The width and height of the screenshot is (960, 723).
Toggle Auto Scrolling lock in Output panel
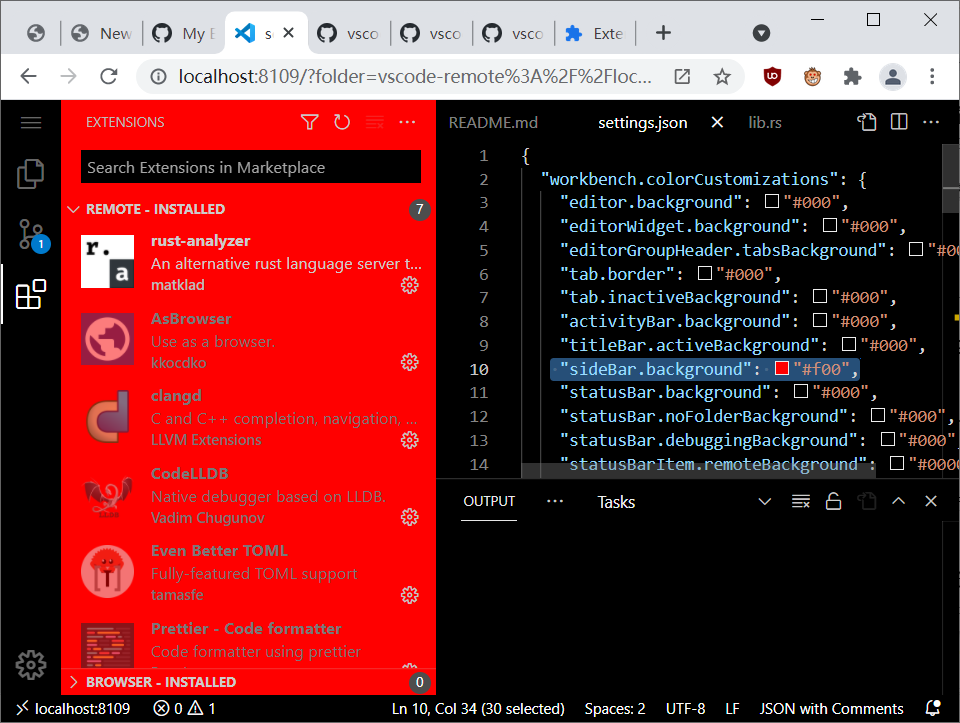click(x=834, y=501)
